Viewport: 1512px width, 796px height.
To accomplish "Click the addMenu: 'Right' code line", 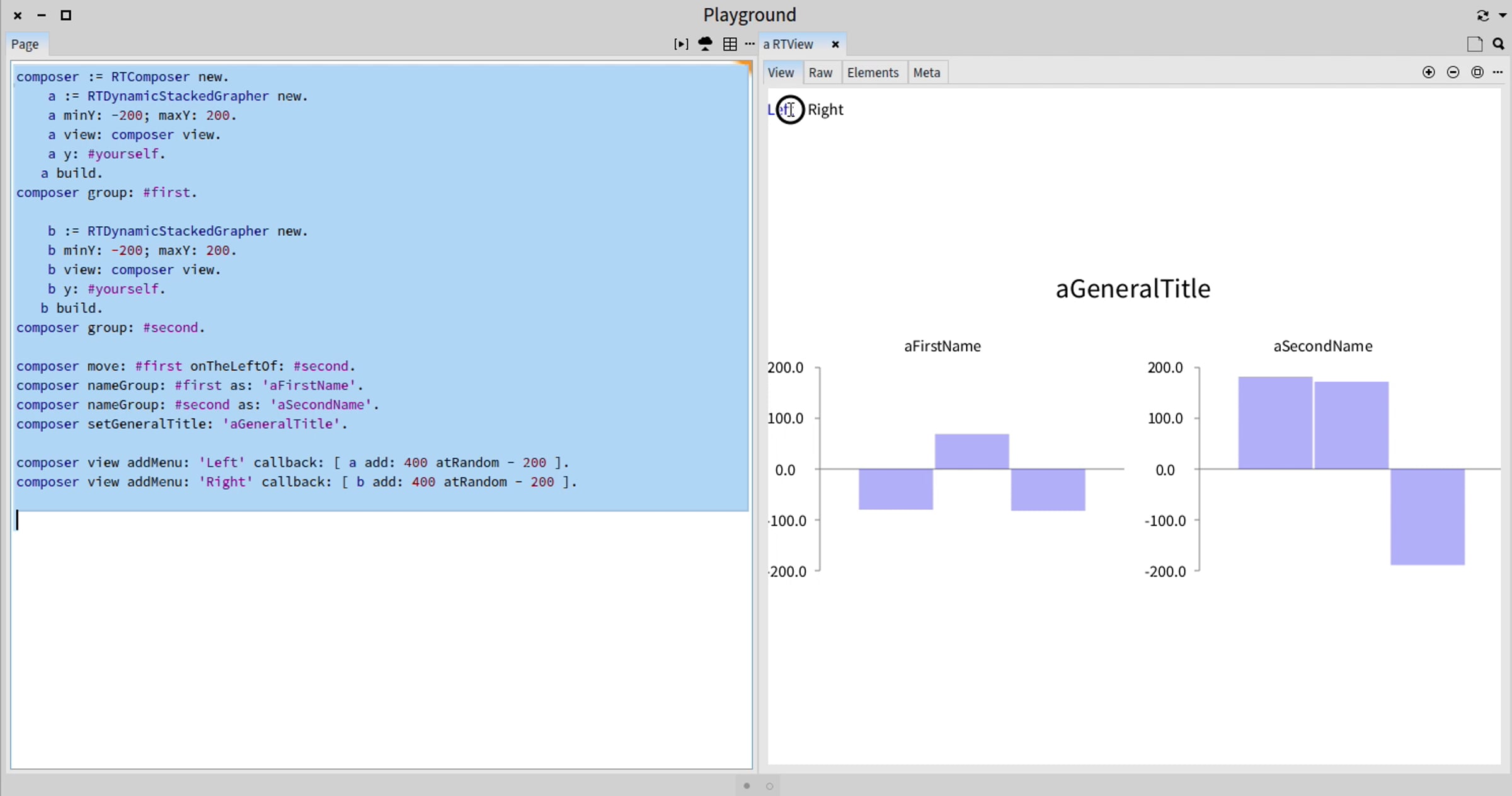I will [297, 482].
